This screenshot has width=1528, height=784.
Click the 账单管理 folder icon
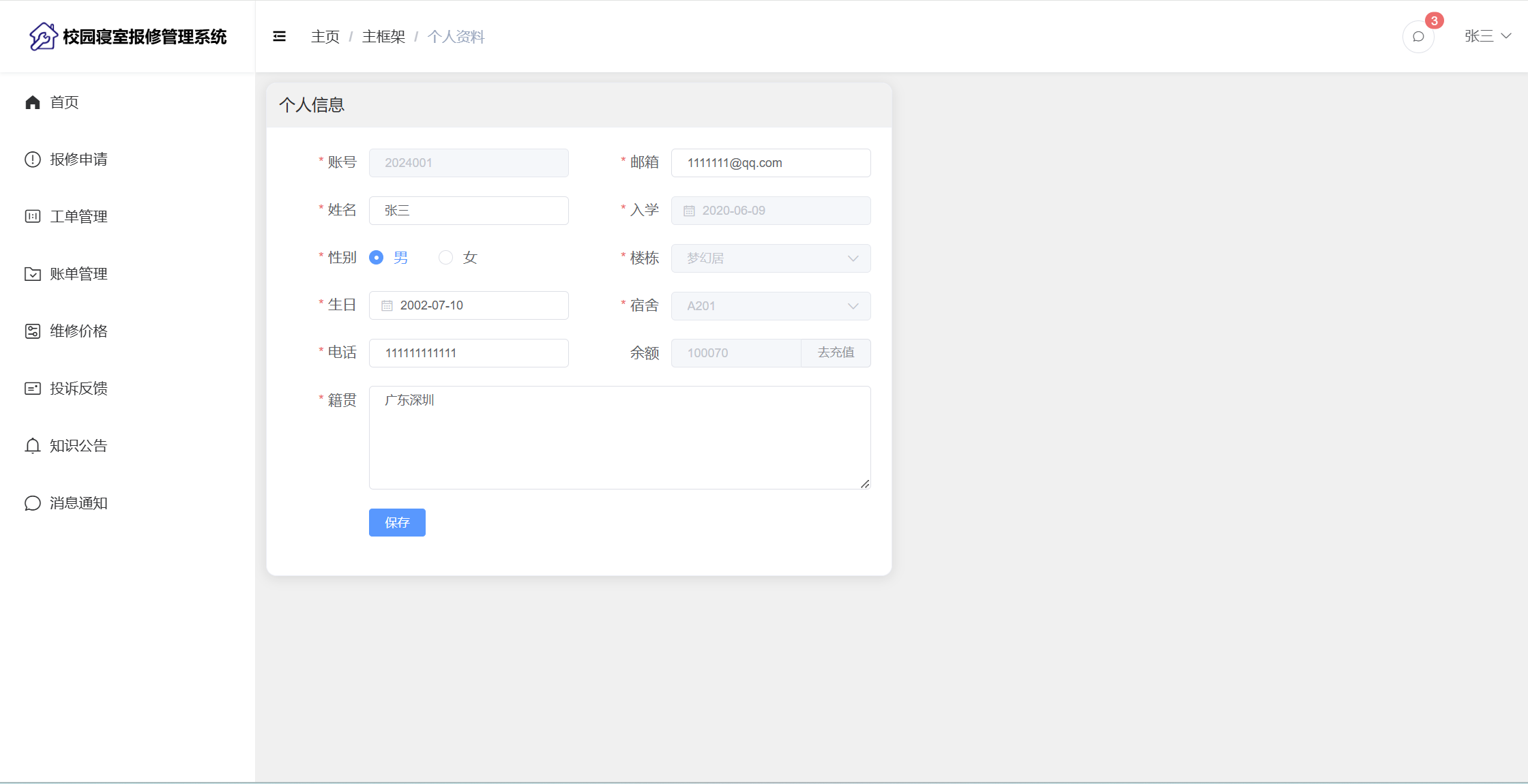pos(33,274)
